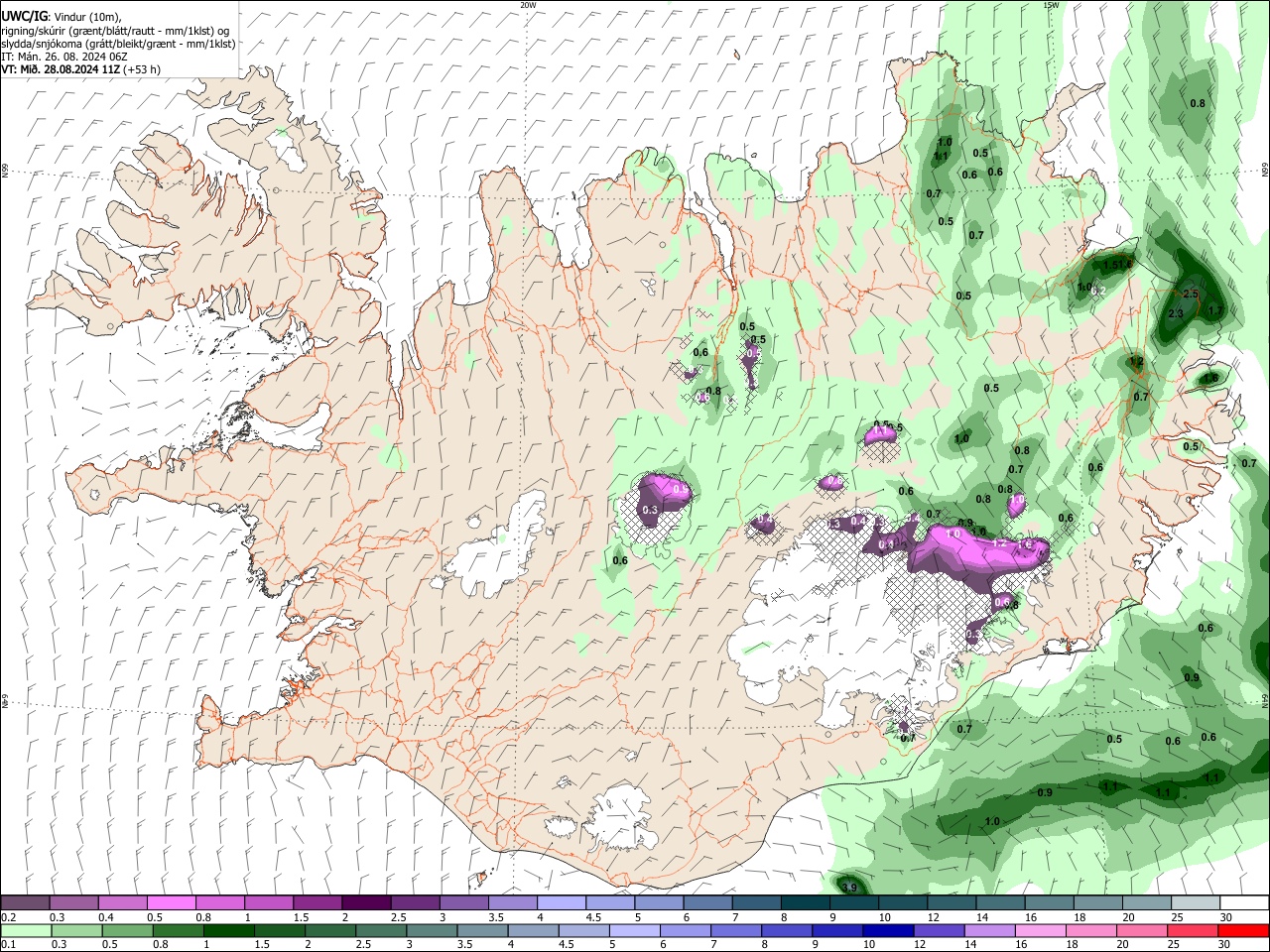Click the "(+53 h)" forecast offset

tap(142, 69)
